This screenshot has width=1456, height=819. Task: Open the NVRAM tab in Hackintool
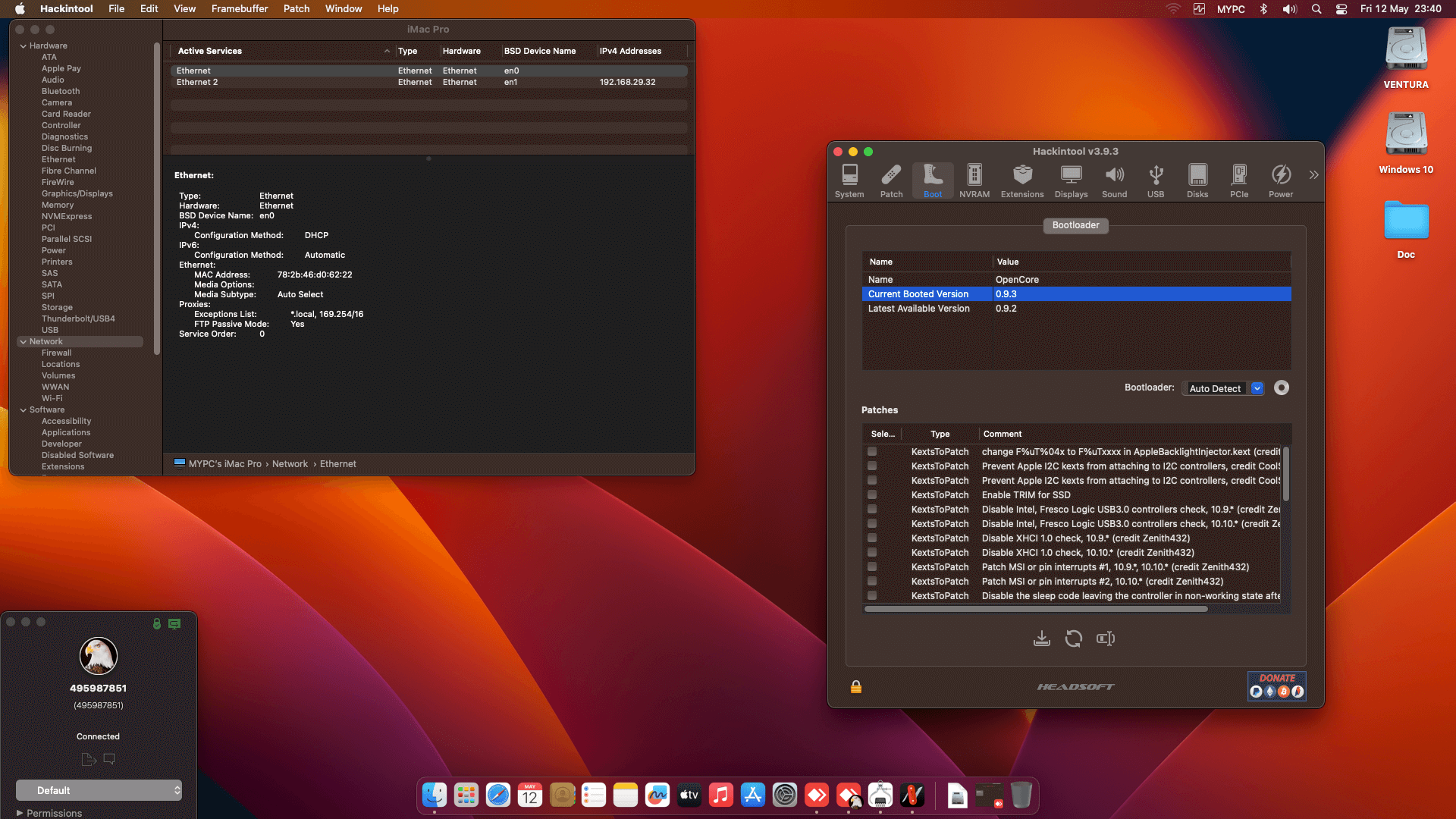coord(974,181)
